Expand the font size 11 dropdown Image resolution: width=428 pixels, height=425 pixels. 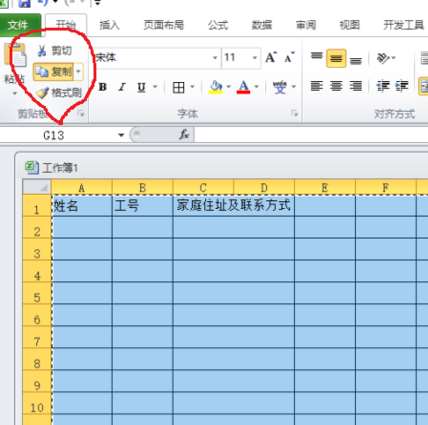click(255, 58)
